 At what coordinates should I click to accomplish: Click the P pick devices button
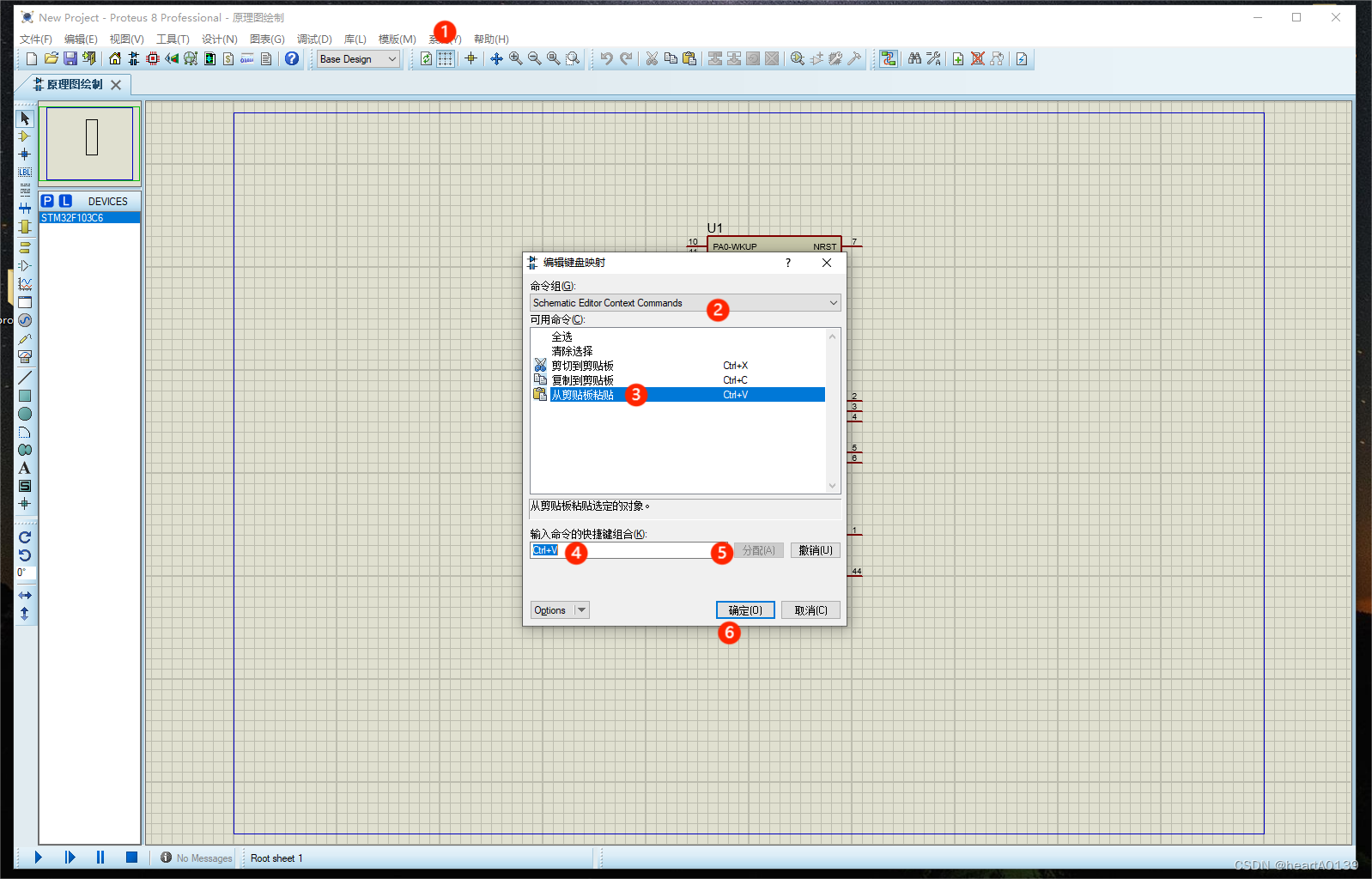[47, 201]
